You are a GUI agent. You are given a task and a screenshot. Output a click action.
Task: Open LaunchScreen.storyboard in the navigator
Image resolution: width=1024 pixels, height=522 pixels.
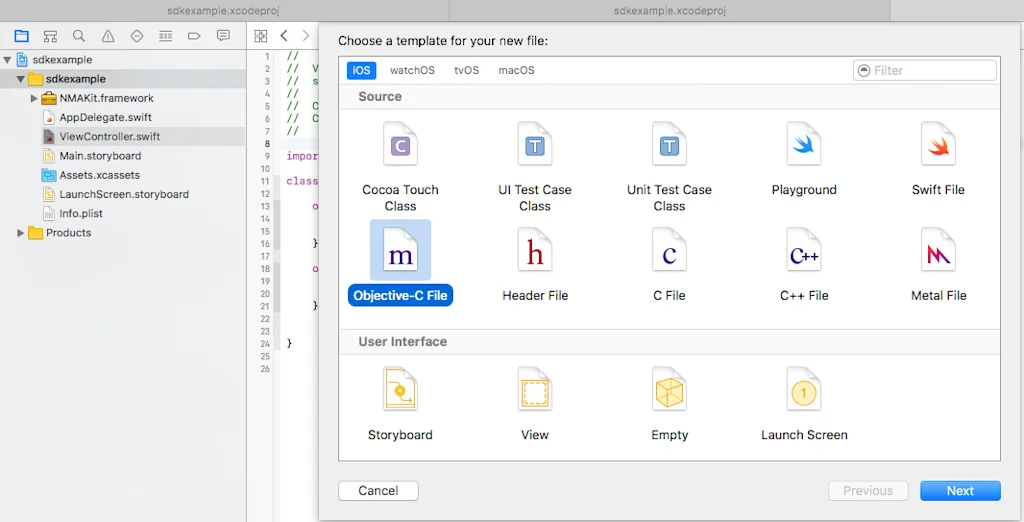tap(124, 194)
